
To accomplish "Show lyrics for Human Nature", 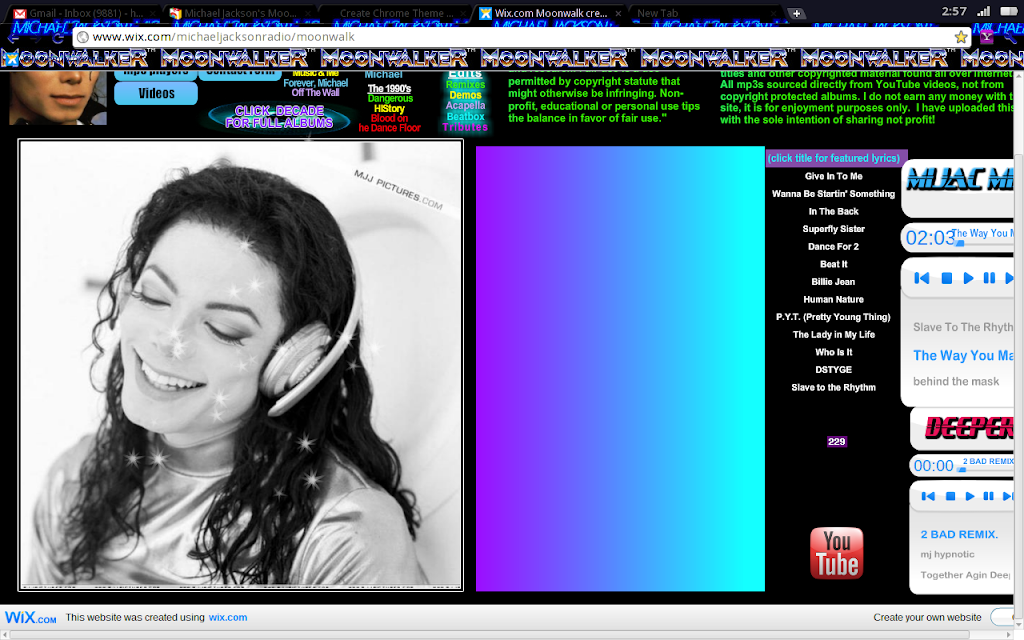I will coord(833,300).
